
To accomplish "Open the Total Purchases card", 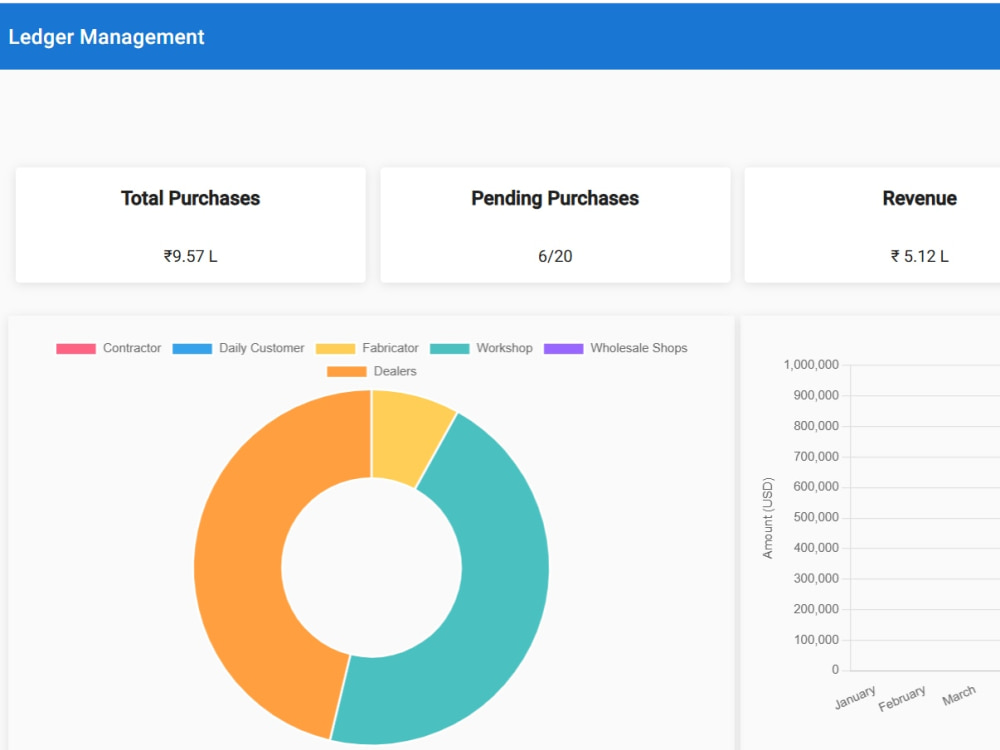I will 191,225.
